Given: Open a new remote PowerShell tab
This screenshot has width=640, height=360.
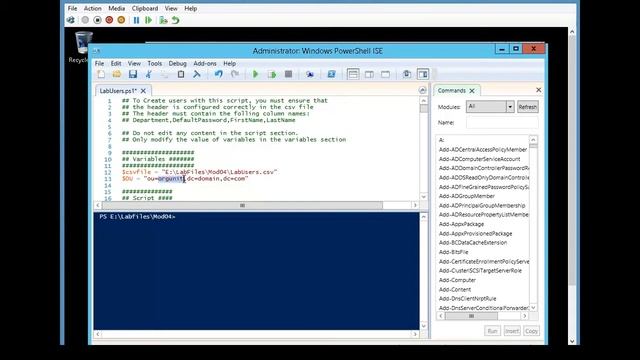Looking at the screenshot, I should 310,74.
